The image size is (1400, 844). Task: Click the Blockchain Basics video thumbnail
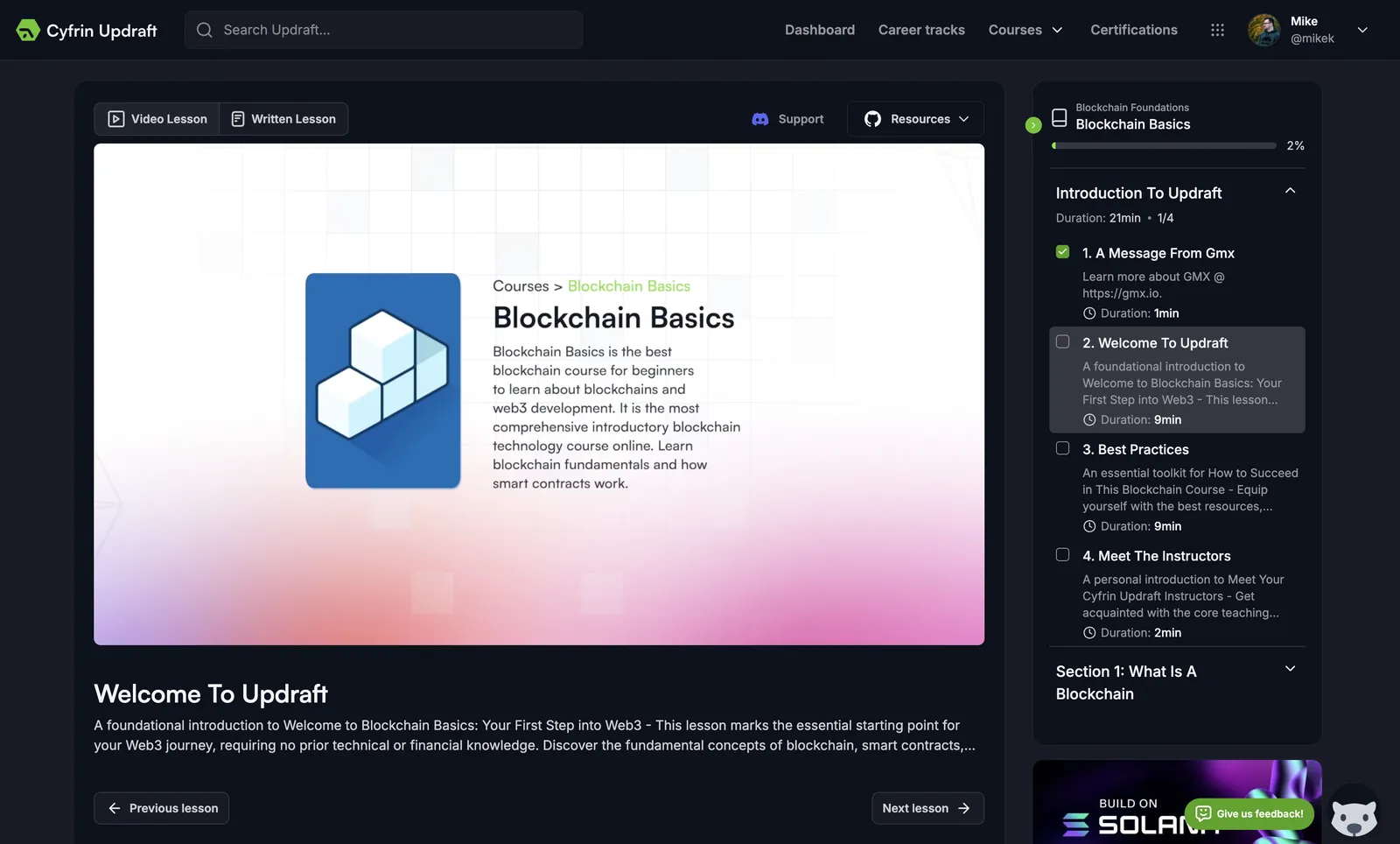click(x=539, y=394)
